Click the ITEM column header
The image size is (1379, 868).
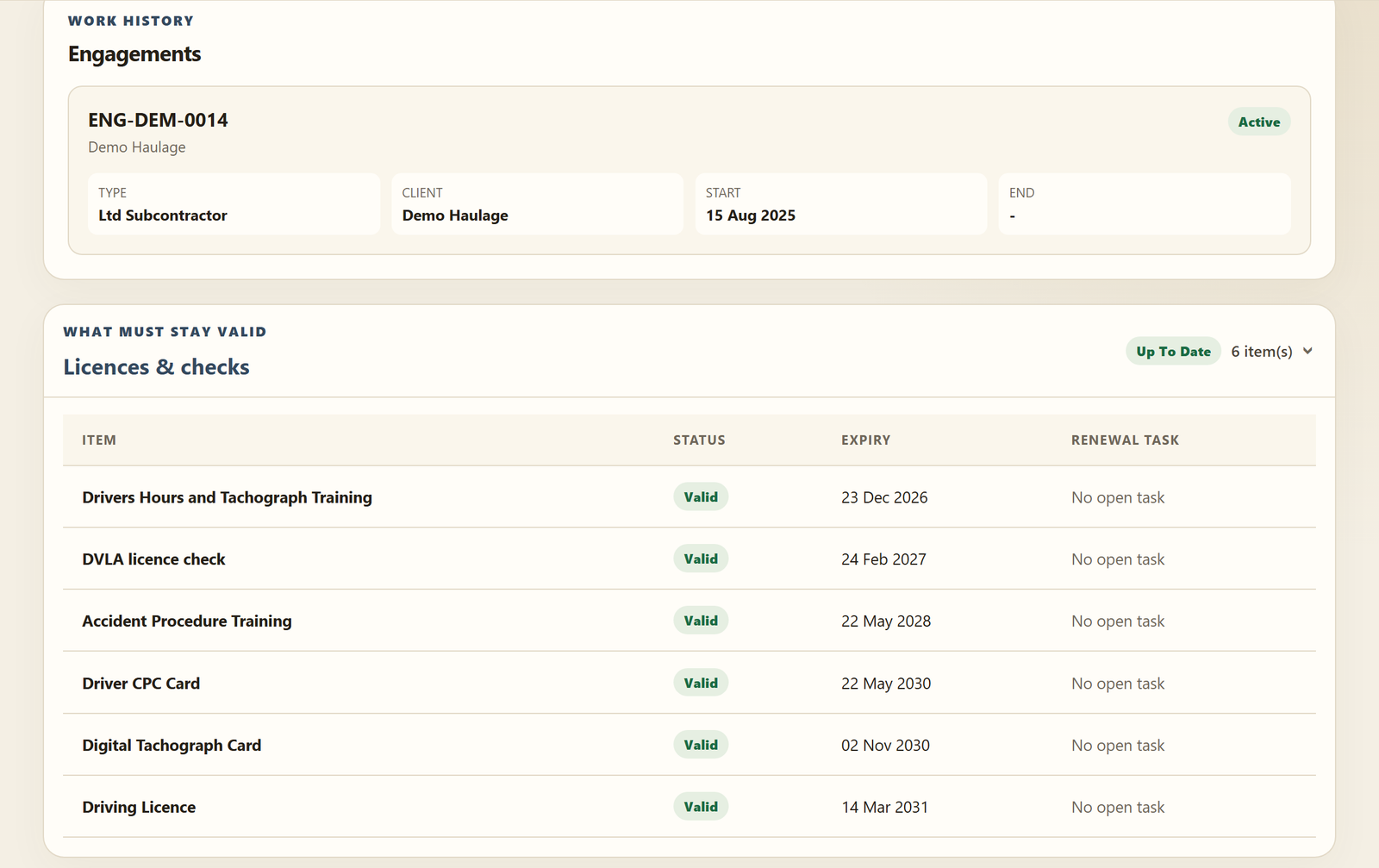[x=99, y=440]
